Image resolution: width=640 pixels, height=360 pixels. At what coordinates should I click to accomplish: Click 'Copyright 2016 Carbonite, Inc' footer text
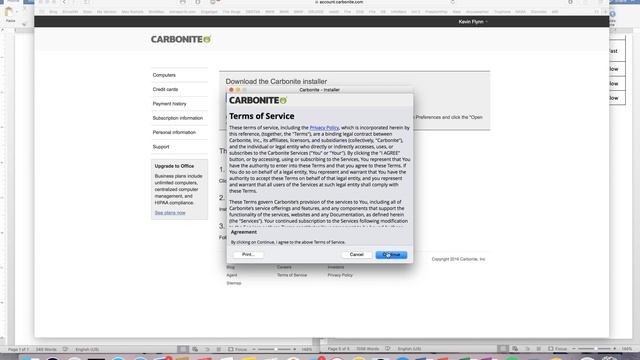tap(458, 259)
